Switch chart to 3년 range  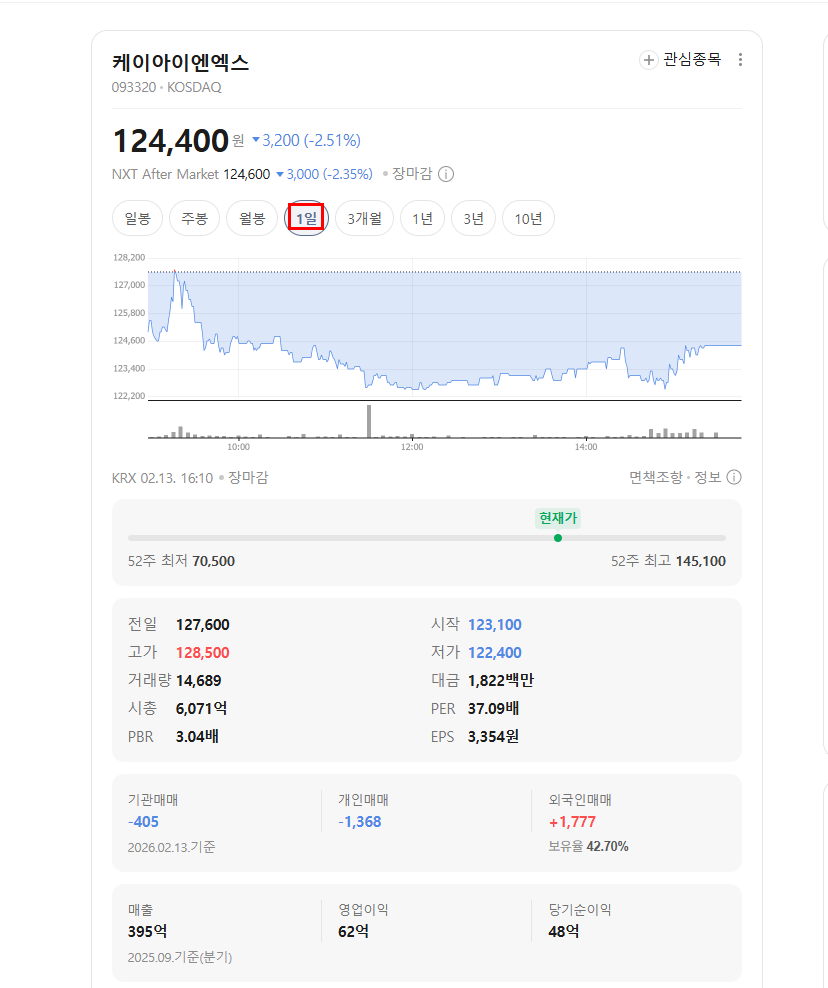[x=473, y=219]
